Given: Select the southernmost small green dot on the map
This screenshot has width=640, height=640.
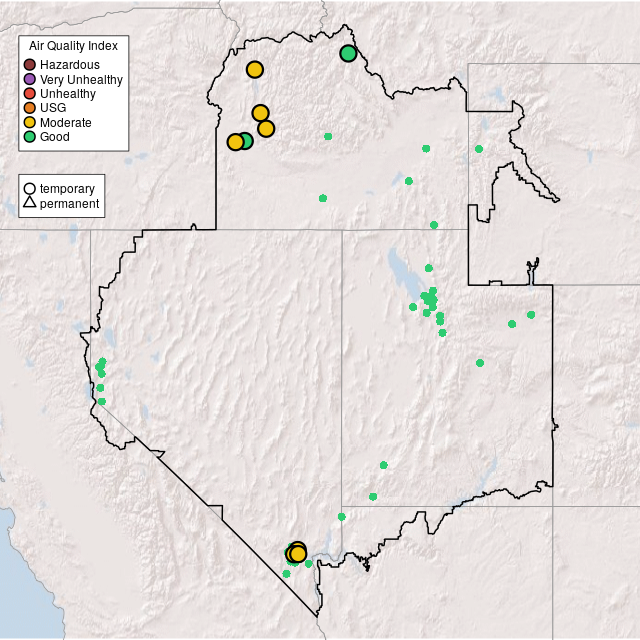Looking at the screenshot, I should click(x=286, y=574).
